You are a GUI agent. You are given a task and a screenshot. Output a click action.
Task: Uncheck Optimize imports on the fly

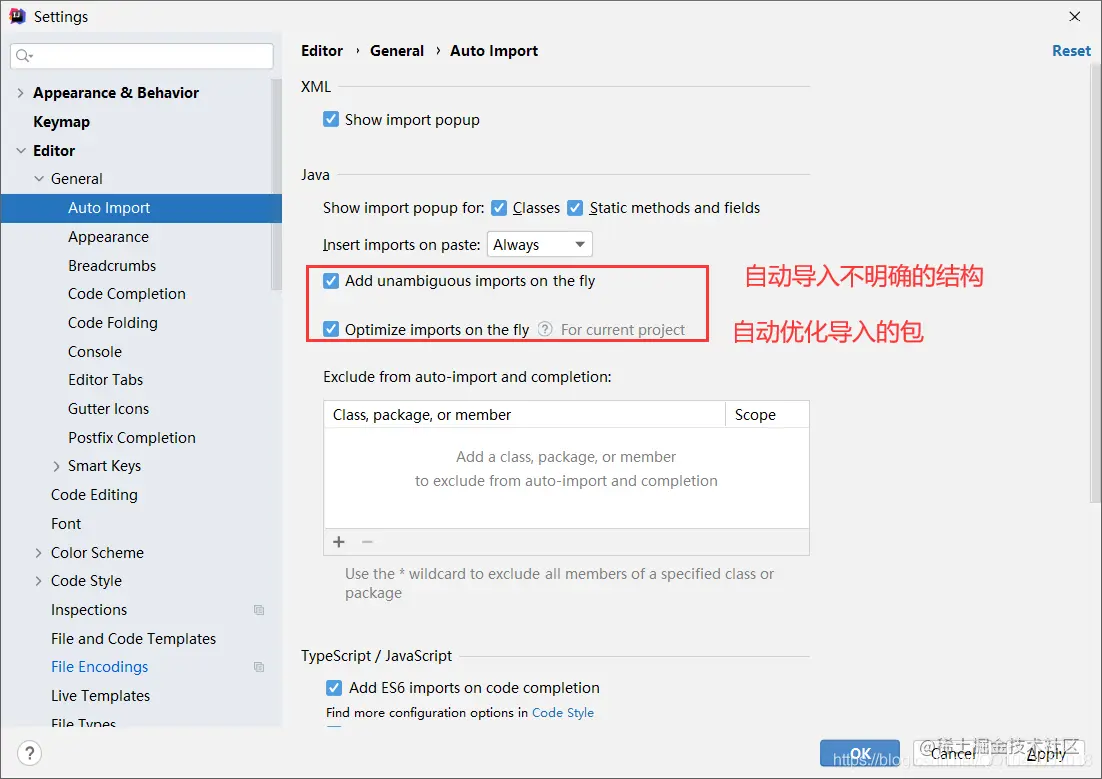[331, 329]
